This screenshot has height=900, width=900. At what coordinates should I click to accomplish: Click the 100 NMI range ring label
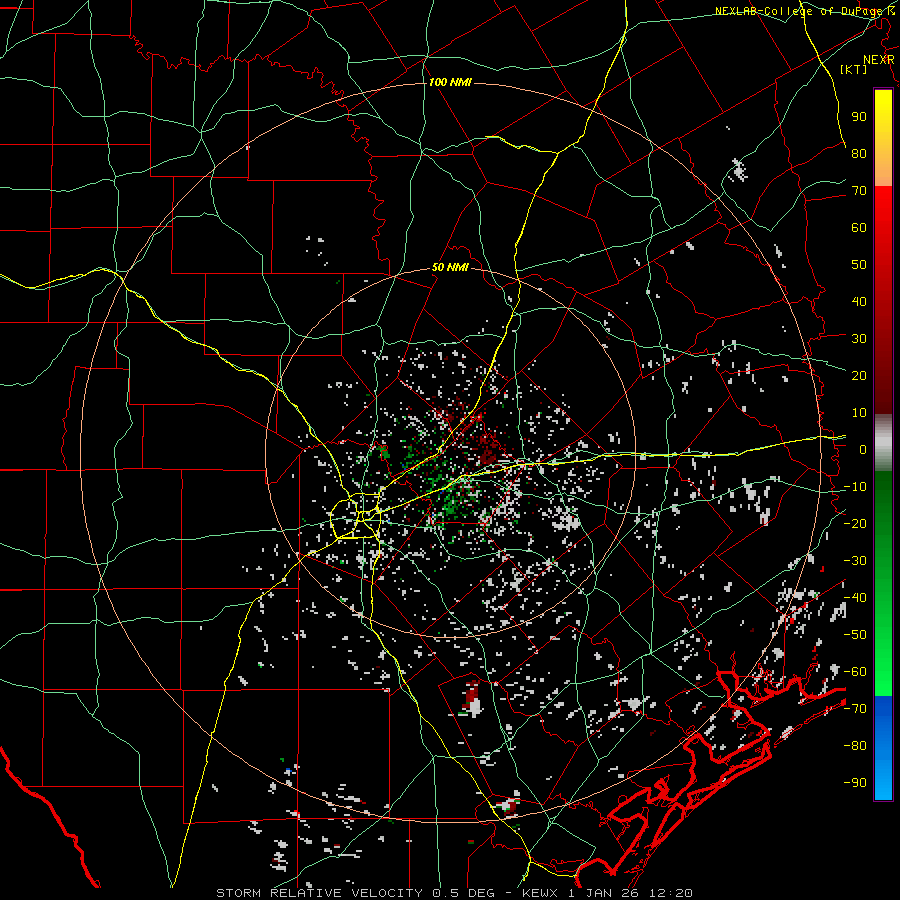click(450, 82)
